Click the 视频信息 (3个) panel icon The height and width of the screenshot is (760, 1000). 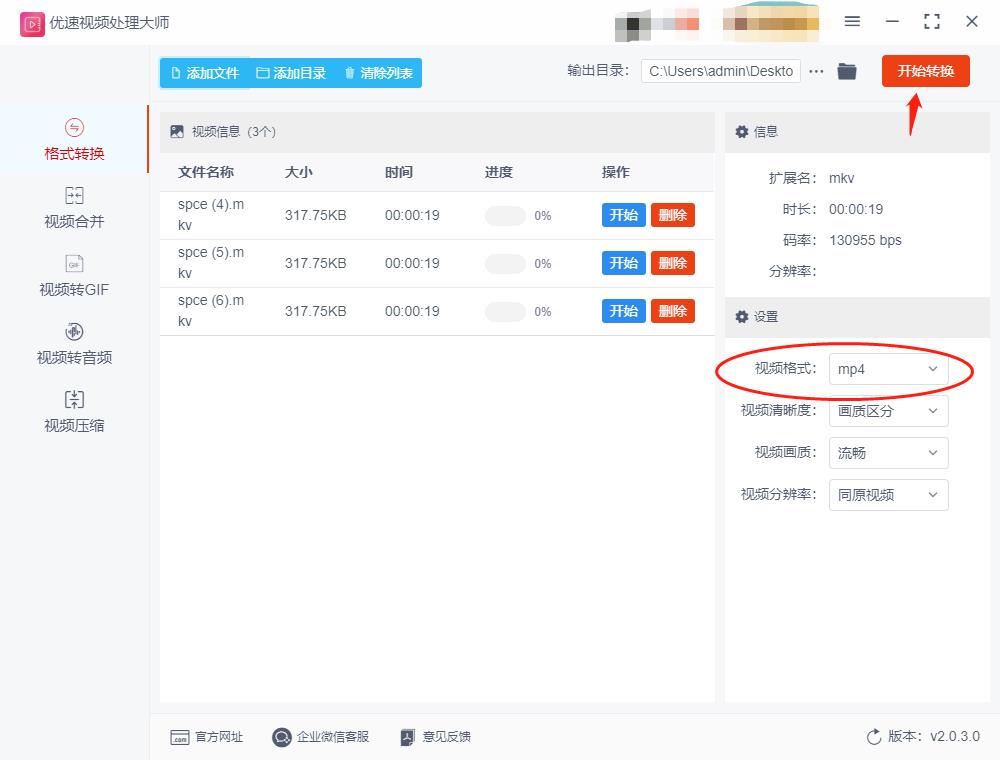click(177, 132)
